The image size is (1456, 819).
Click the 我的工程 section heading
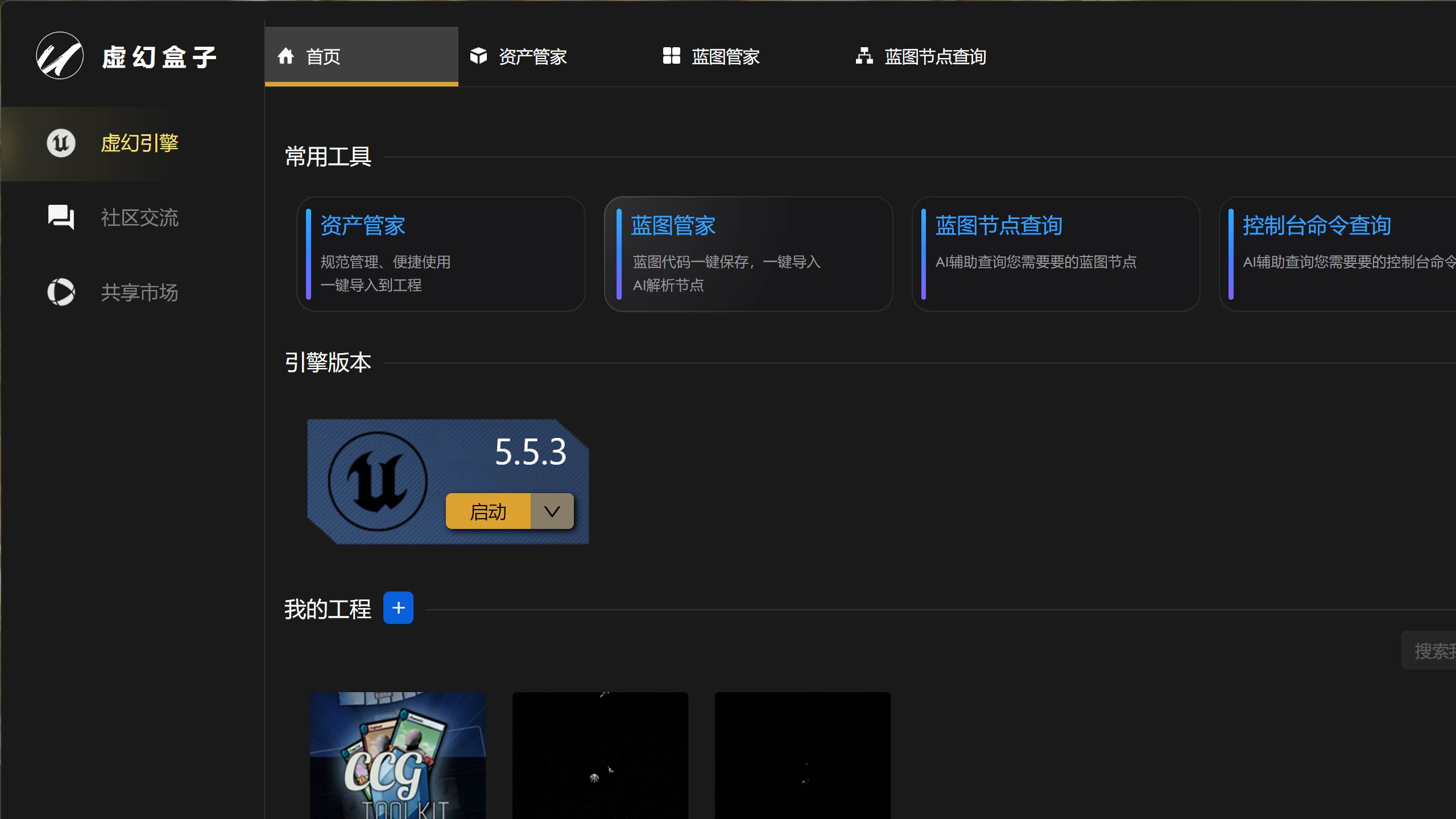tap(328, 609)
